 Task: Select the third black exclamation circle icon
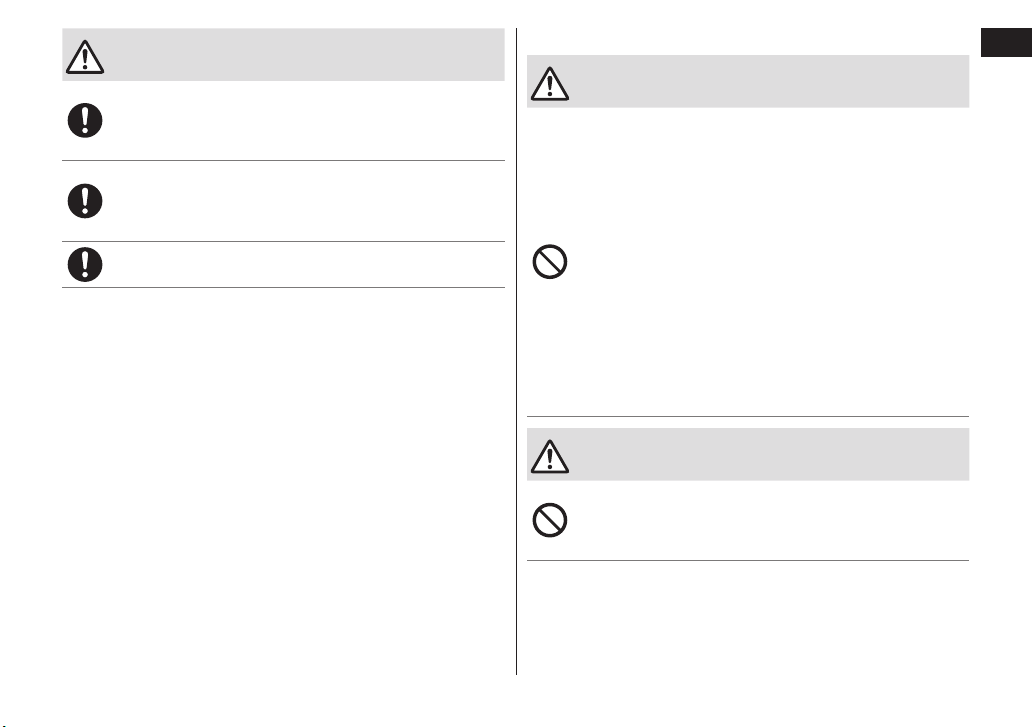[85, 265]
